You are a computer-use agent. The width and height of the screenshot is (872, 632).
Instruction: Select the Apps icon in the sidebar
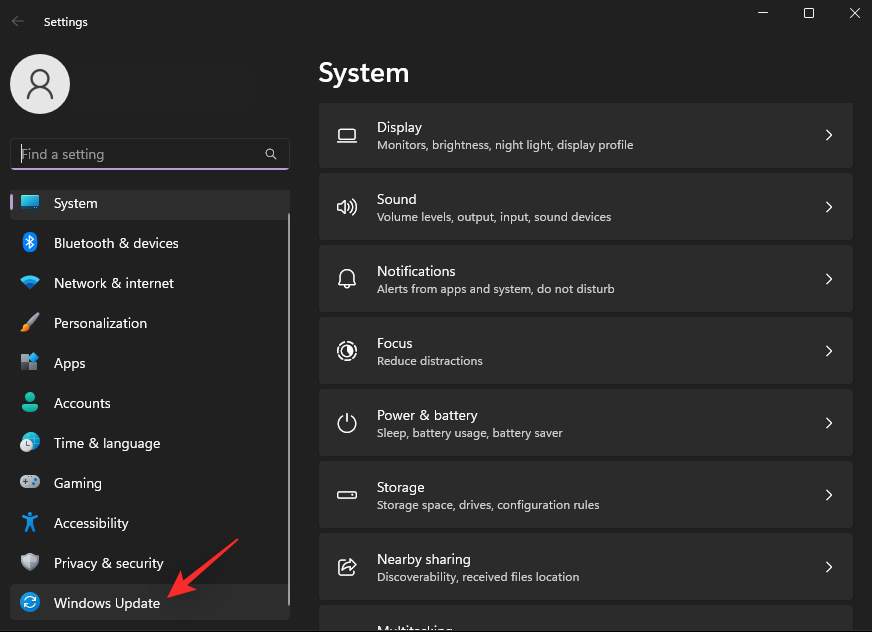pos(28,363)
